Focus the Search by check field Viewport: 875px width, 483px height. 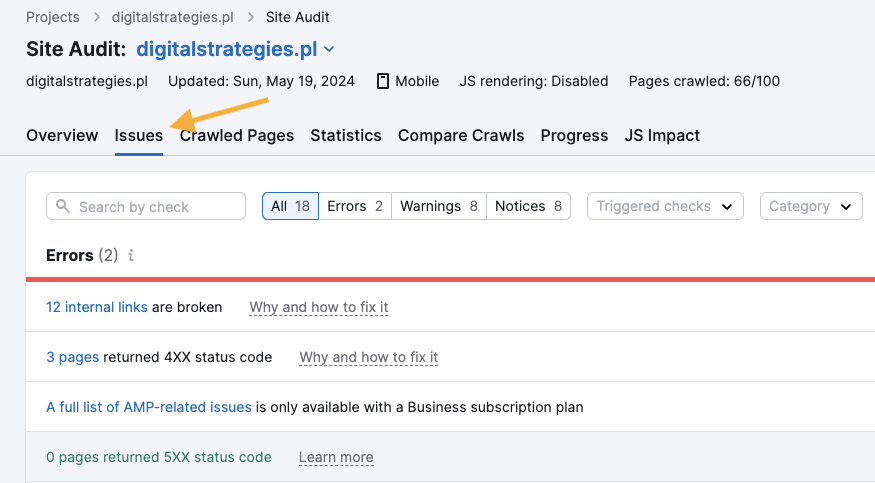(146, 206)
